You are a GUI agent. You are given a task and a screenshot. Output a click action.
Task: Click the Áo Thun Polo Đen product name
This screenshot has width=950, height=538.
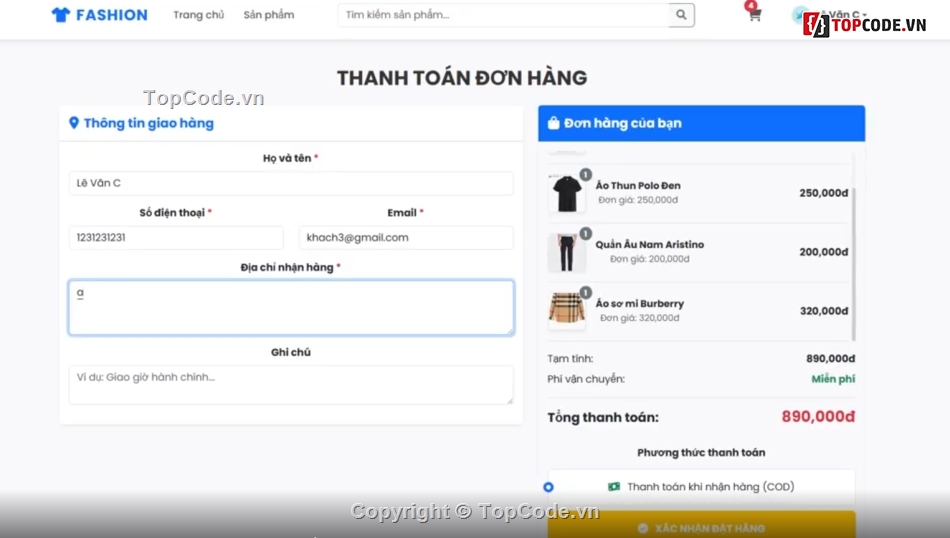[638, 185]
